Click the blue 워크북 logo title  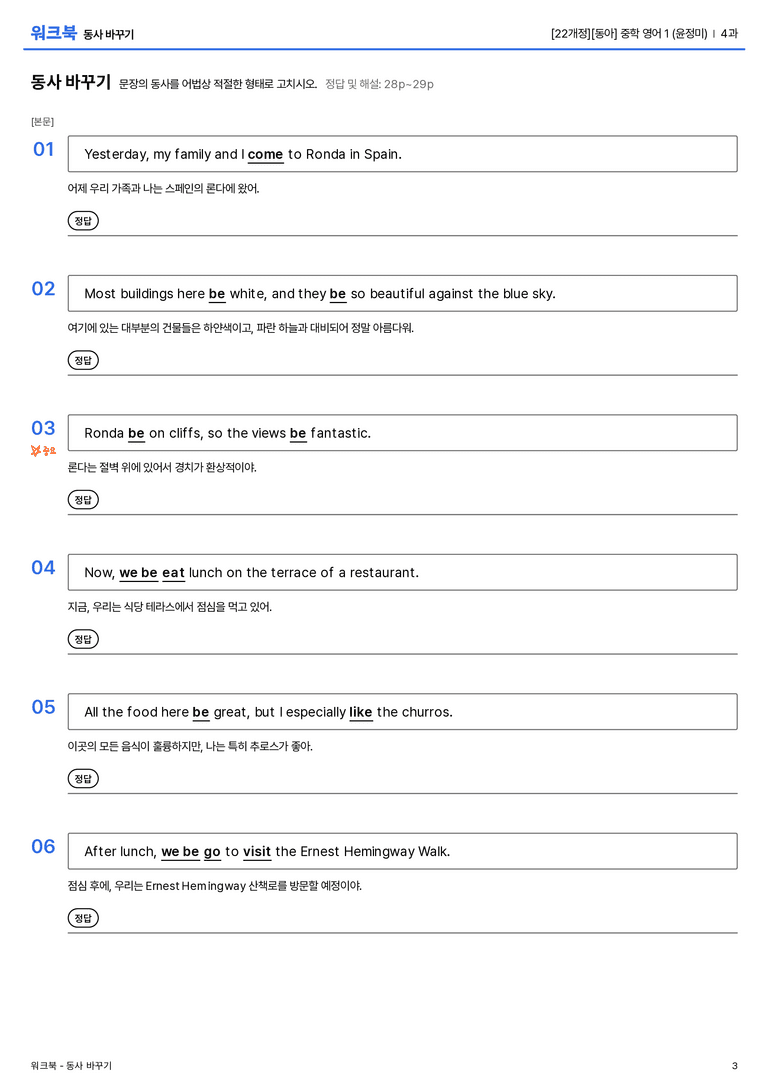coord(53,33)
